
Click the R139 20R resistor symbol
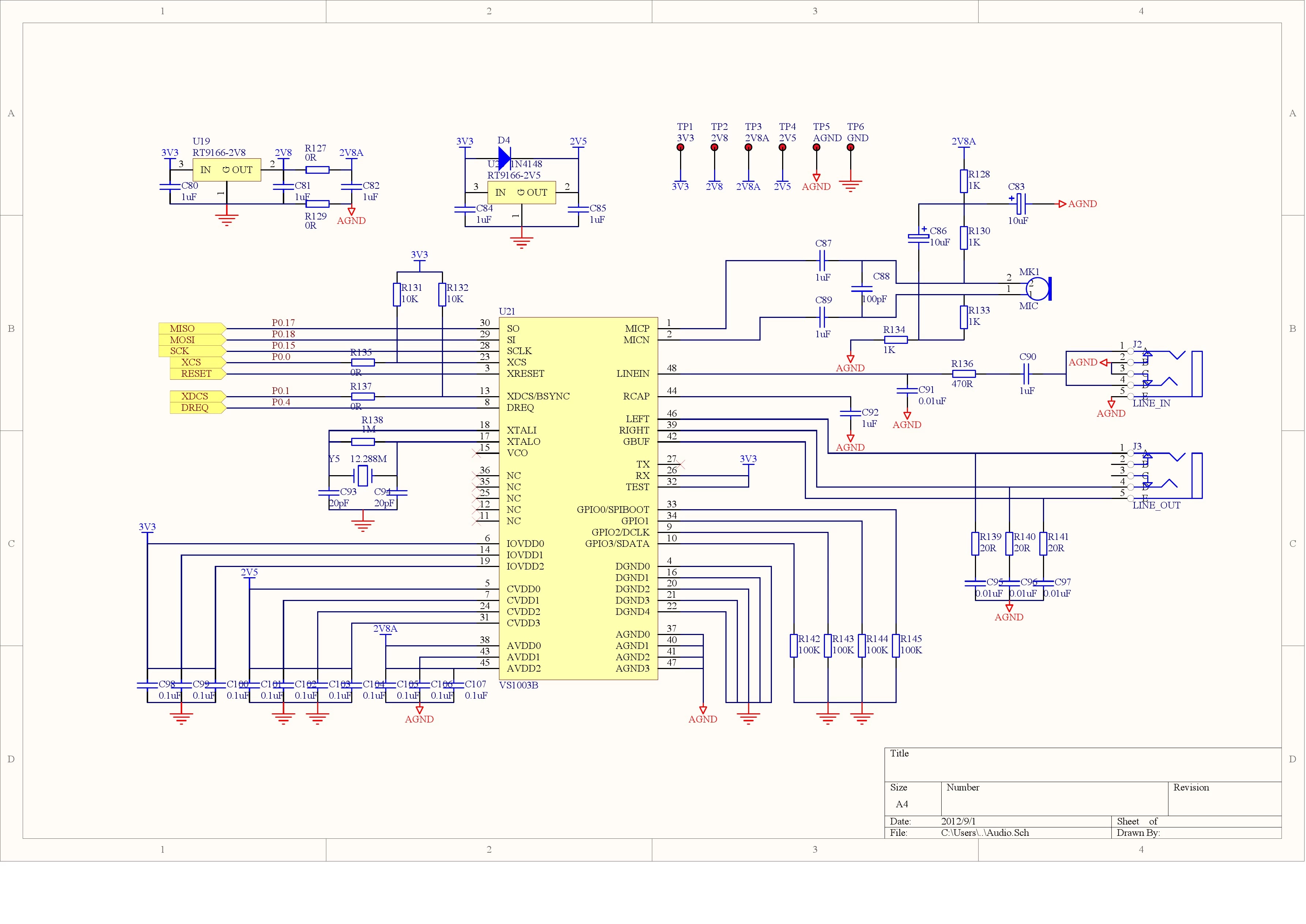(975, 544)
